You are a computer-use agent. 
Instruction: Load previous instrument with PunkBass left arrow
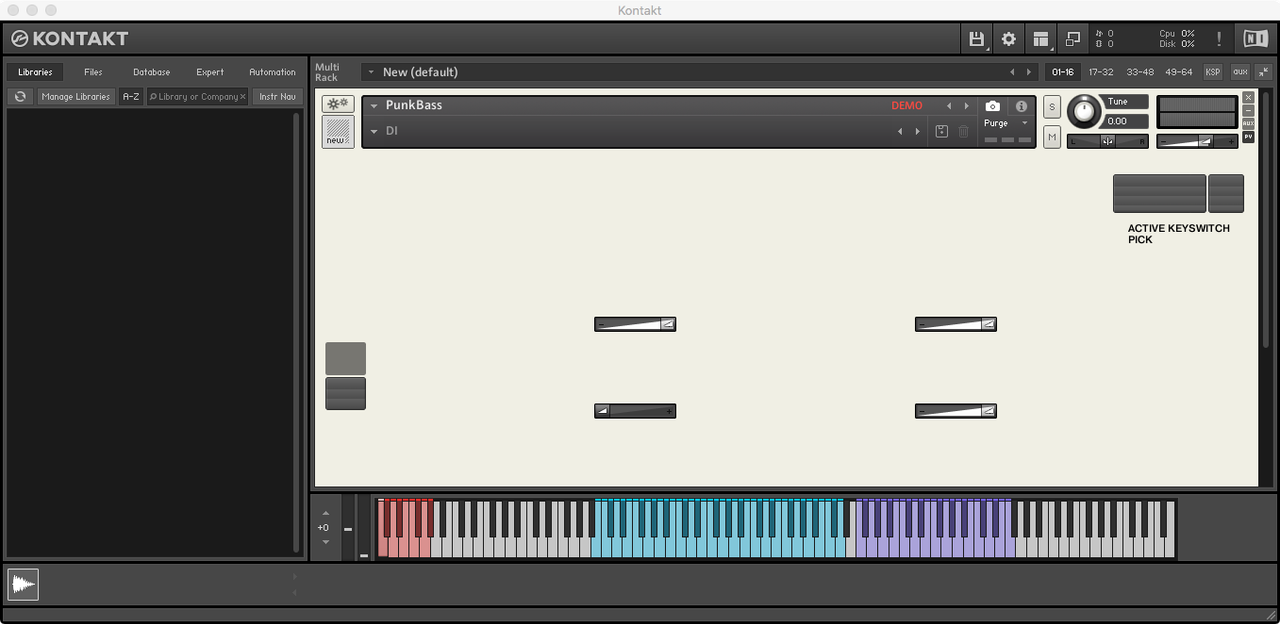point(949,106)
